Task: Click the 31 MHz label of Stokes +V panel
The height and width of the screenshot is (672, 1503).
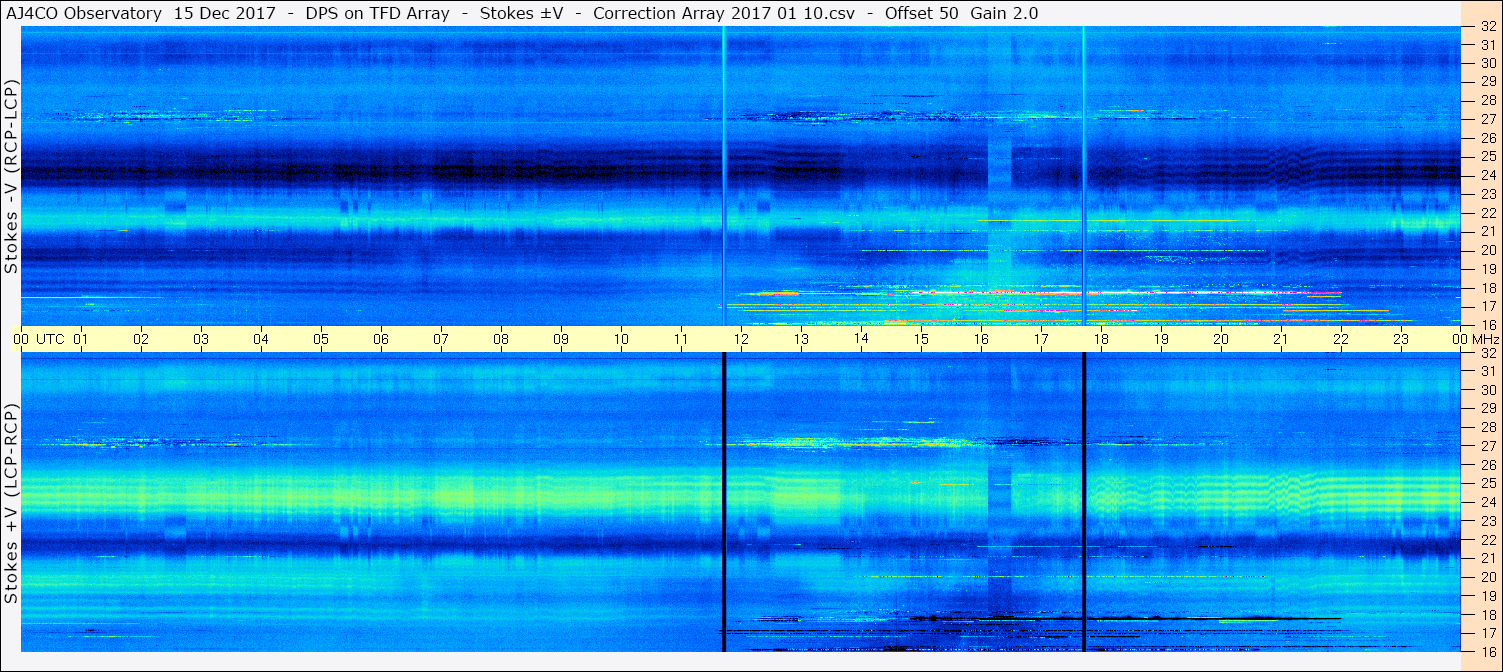Action: (x=1487, y=371)
